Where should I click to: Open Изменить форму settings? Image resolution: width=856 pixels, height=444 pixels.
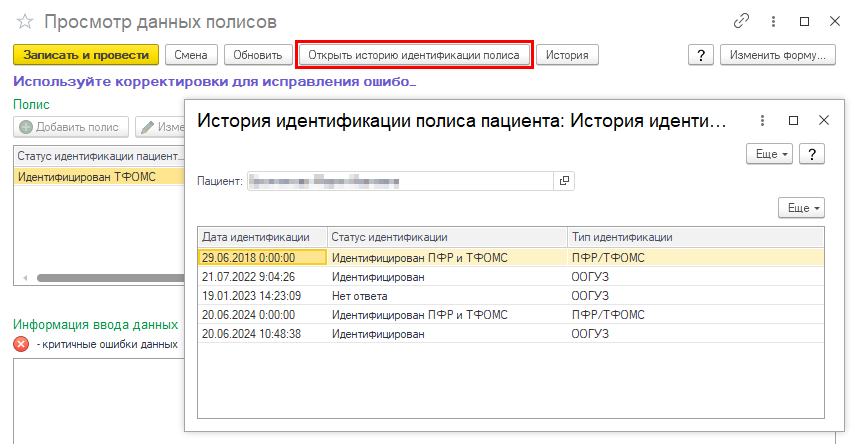(x=777, y=56)
